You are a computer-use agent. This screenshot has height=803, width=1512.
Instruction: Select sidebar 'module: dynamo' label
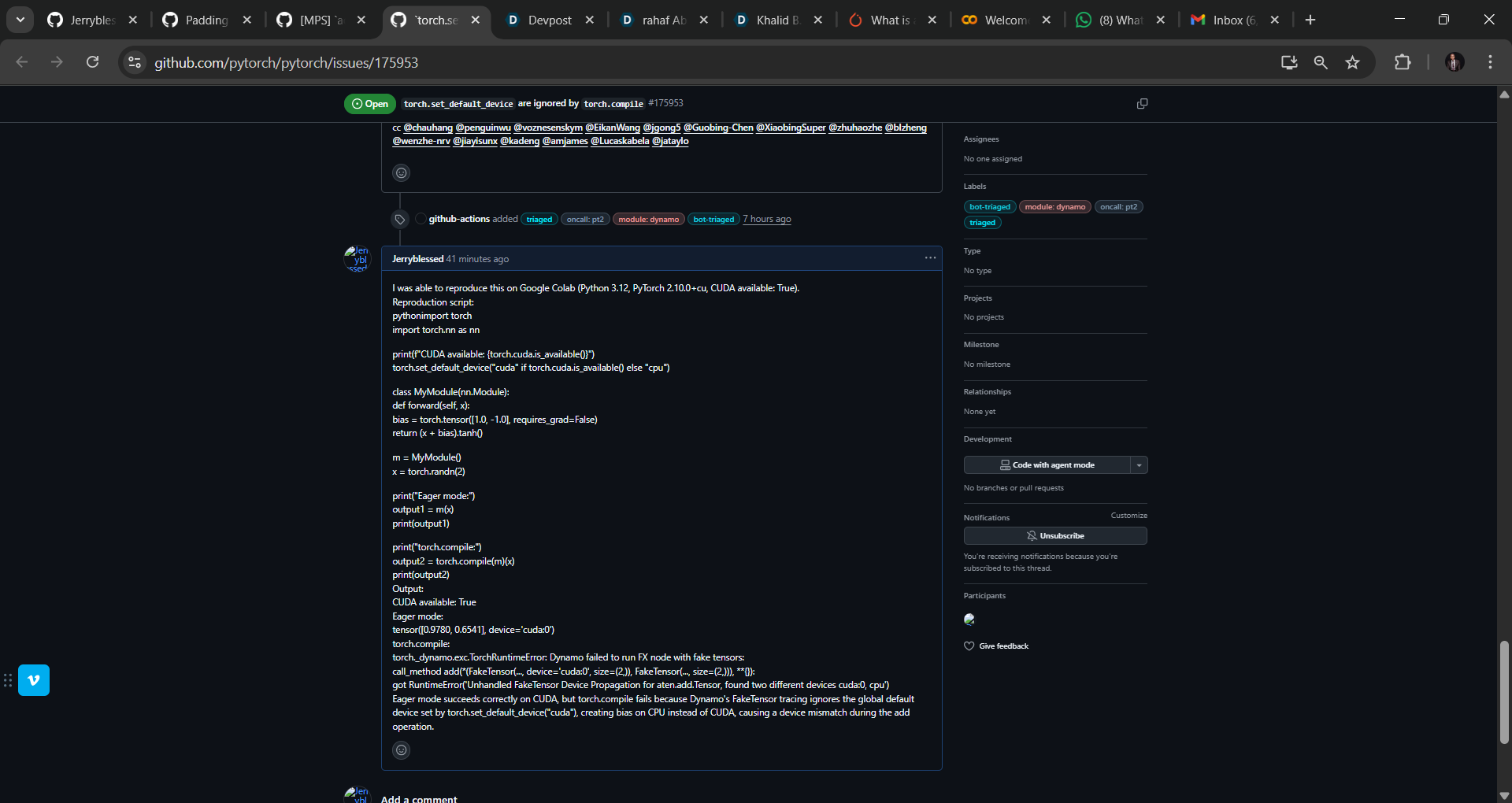click(x=1055, y=207)
